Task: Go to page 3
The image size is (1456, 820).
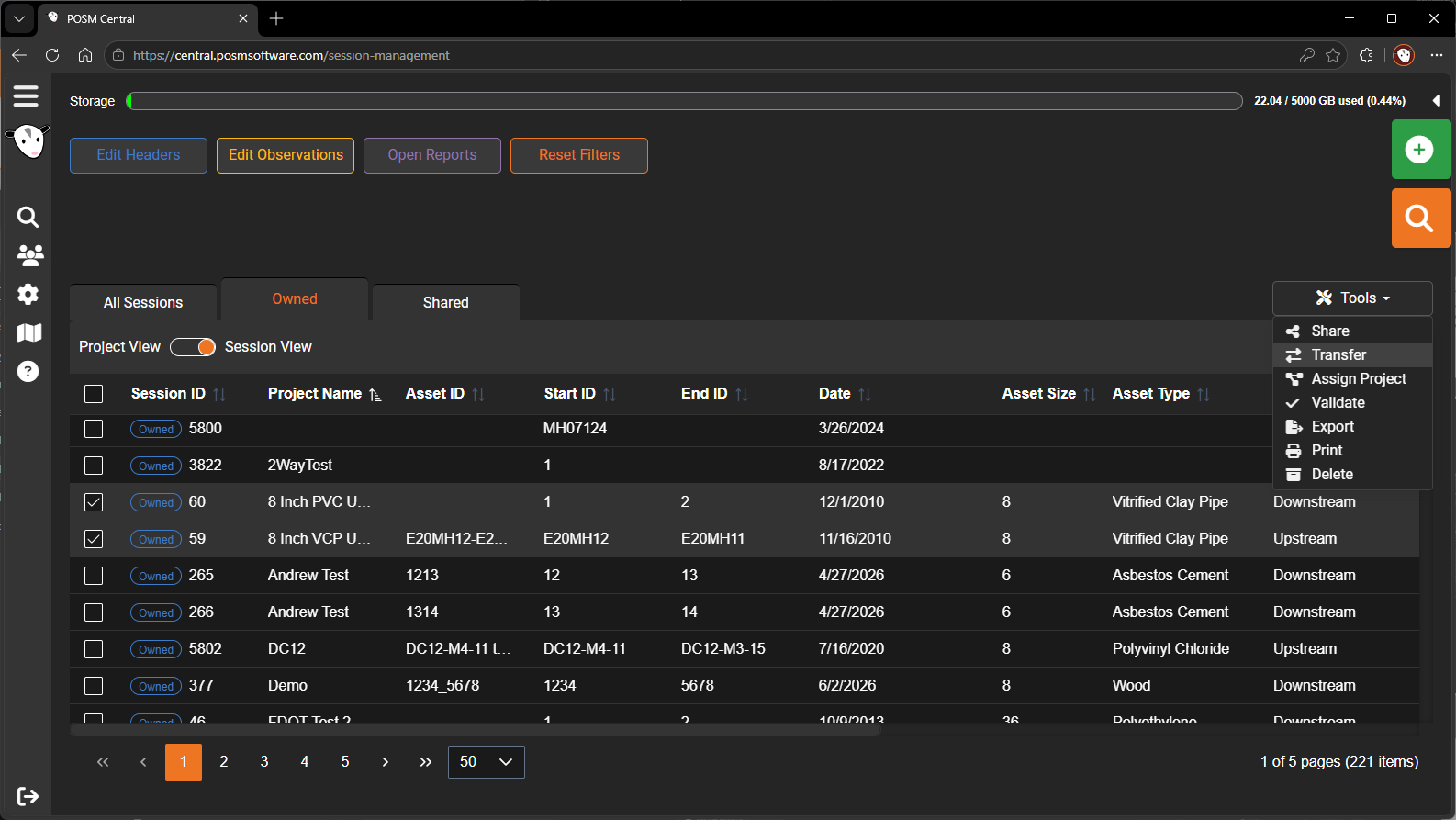Action: click(x=264, y=762)
